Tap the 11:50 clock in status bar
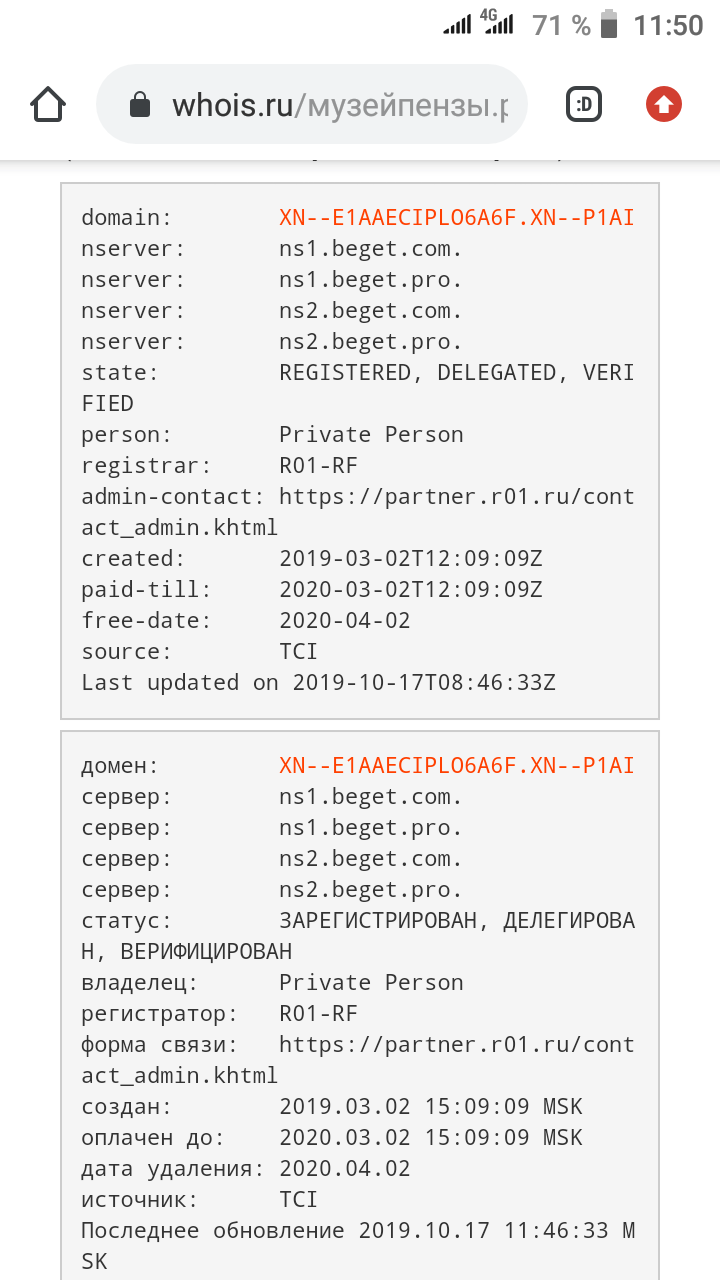 pos(669,25)
